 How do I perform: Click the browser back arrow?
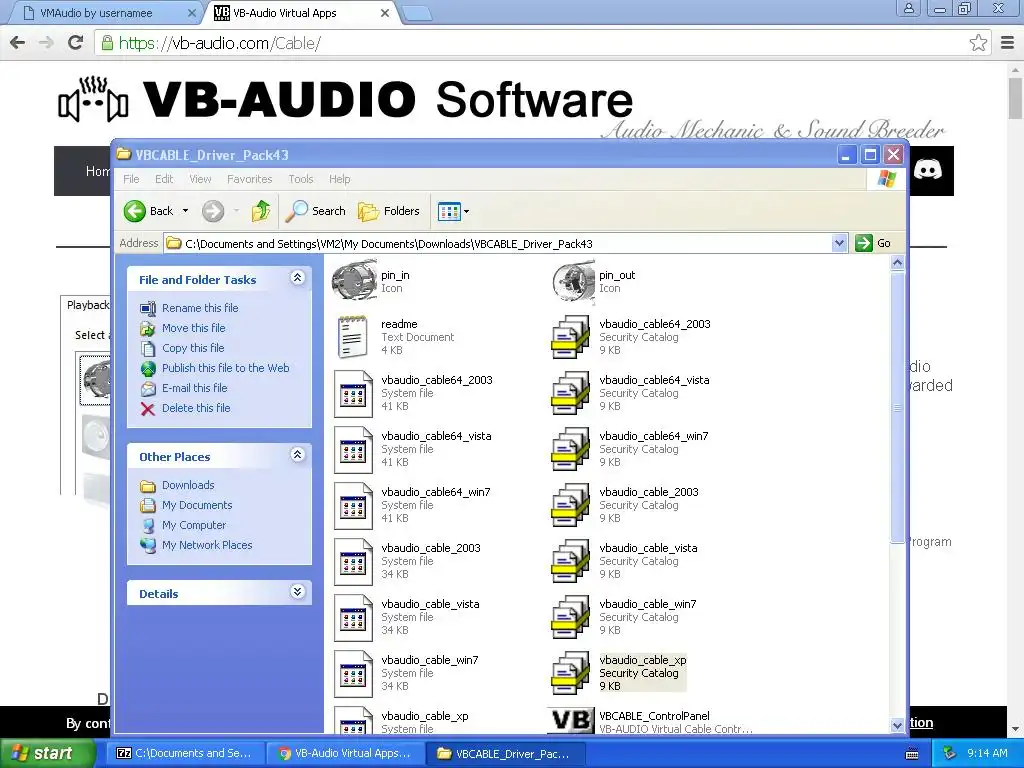pos(18,43)
